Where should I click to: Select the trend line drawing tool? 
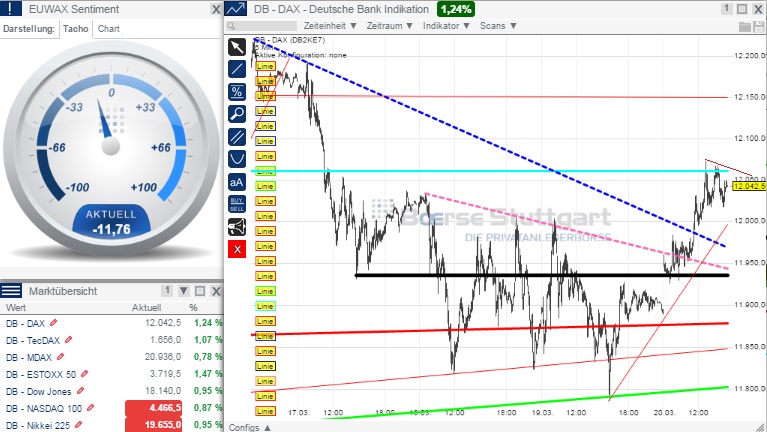coord(237,69)
